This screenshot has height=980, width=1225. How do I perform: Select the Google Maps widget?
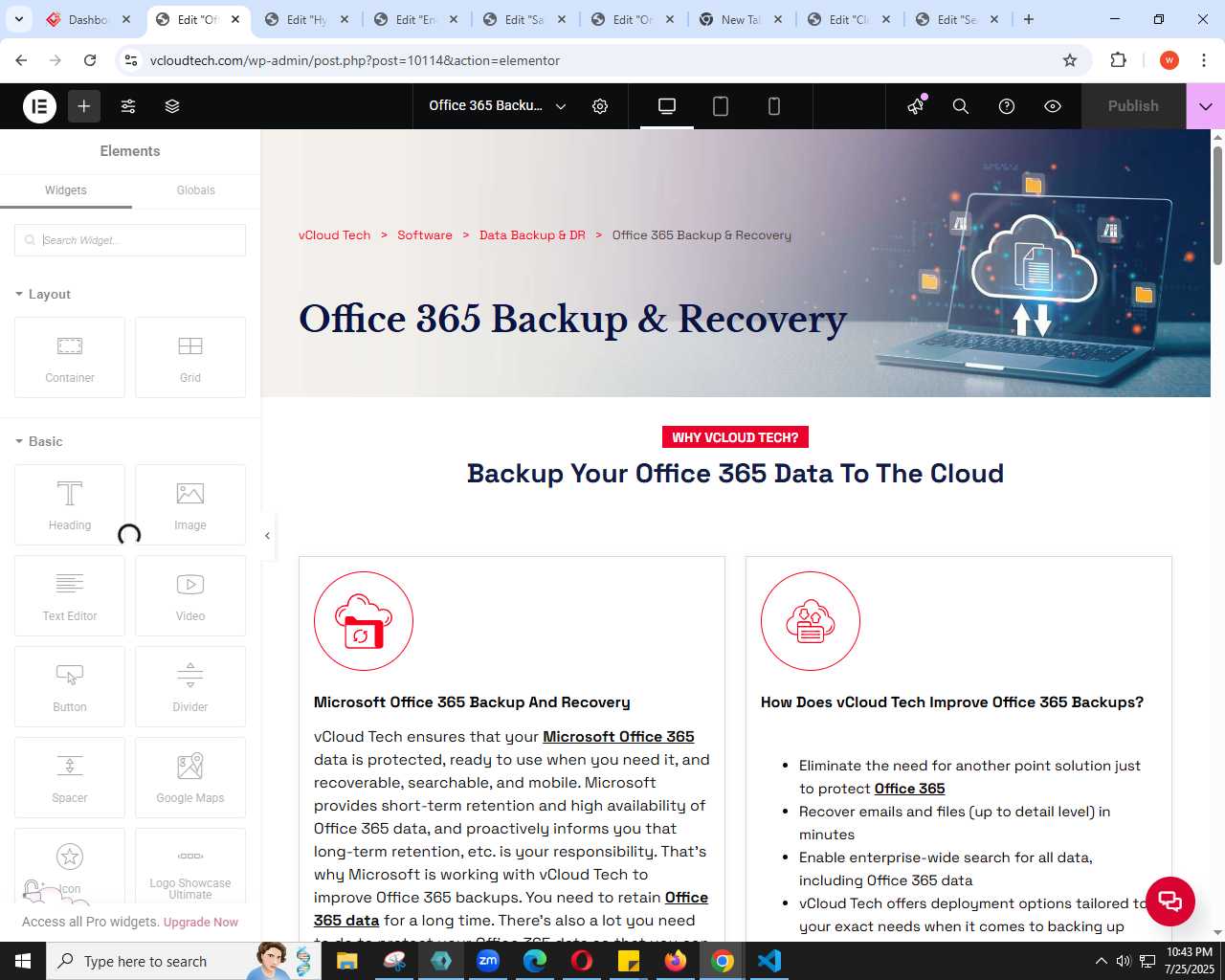point(190,777)
